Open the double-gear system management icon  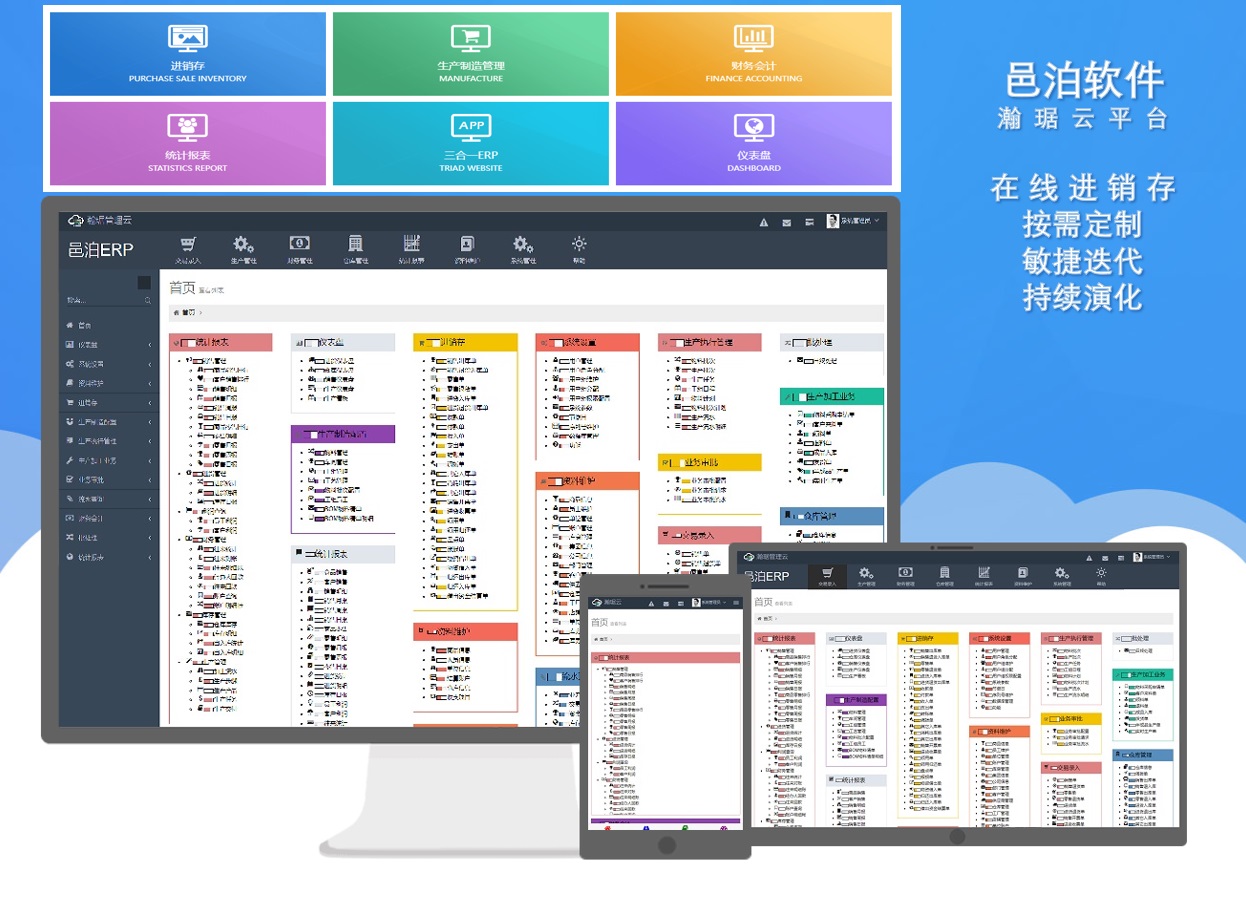tap(522, 243)
